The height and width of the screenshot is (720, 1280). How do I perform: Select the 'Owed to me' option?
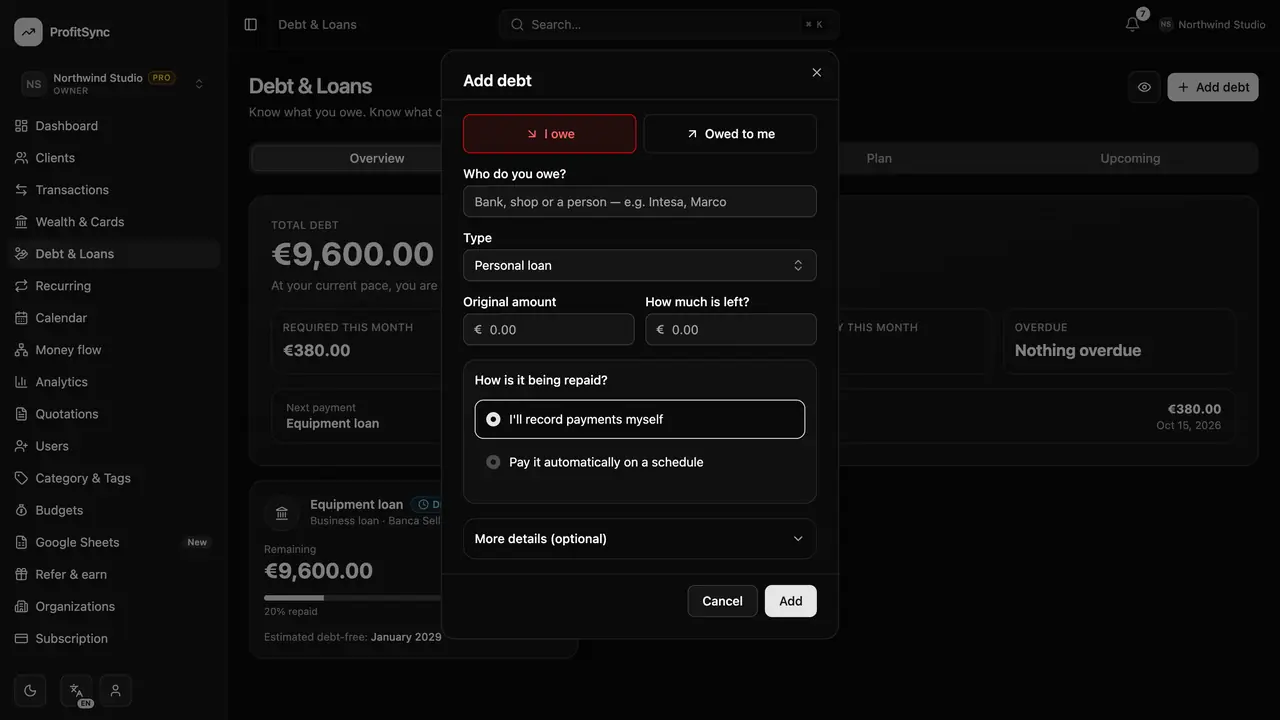(730, 134)
